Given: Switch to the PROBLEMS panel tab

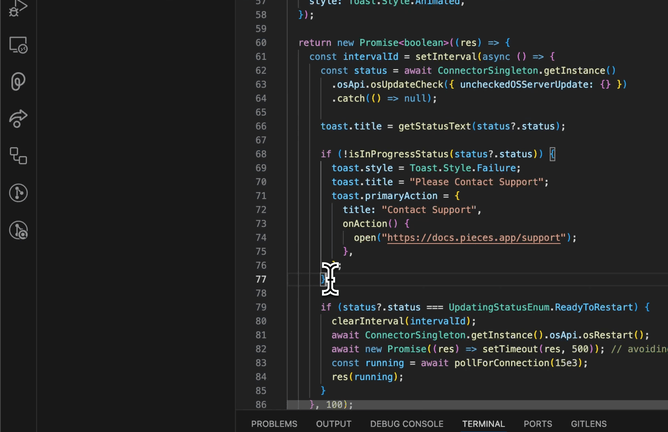Looking at the screenshot, I should 274,424.
